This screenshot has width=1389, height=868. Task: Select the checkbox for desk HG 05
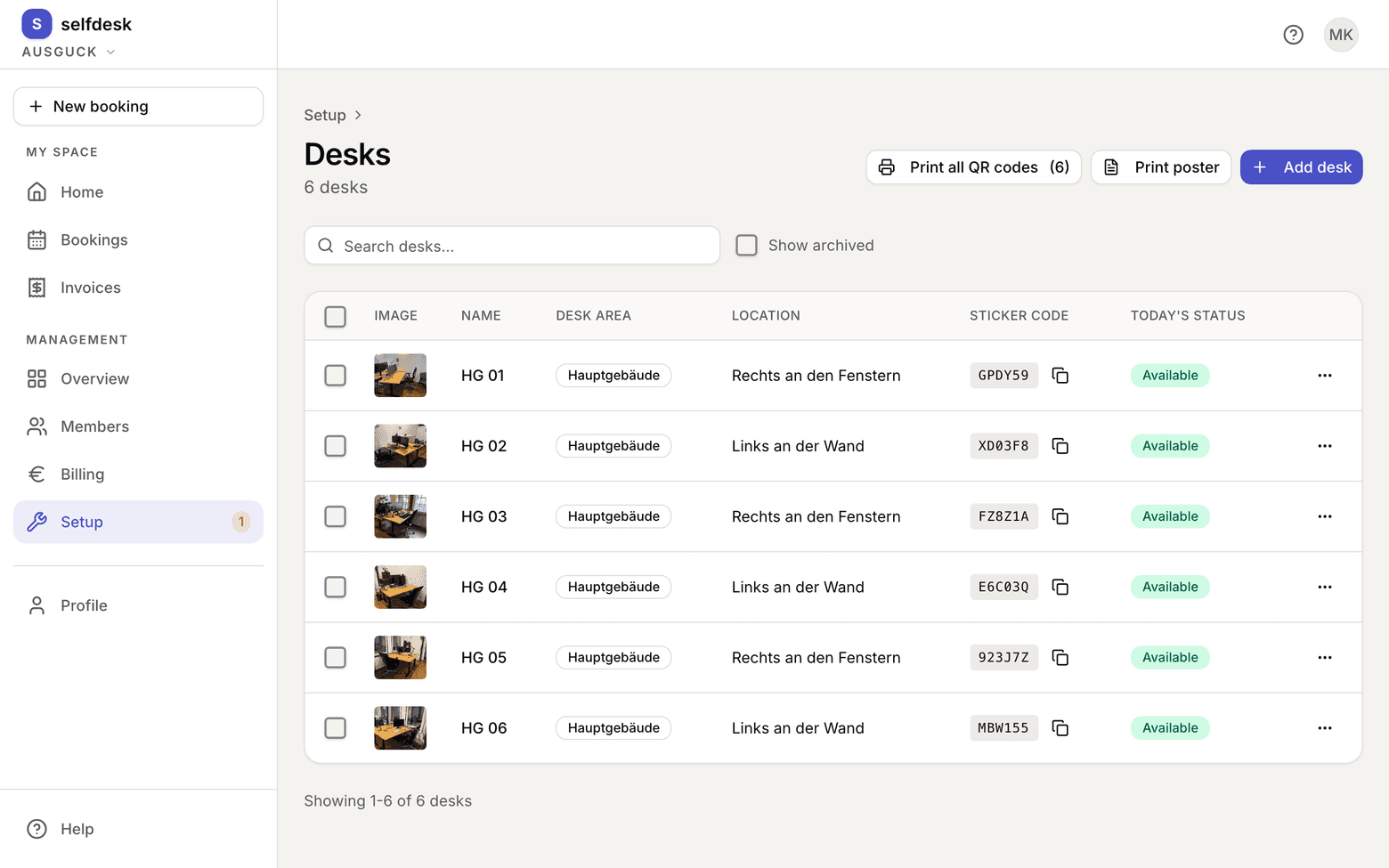[x=335, y=657]
